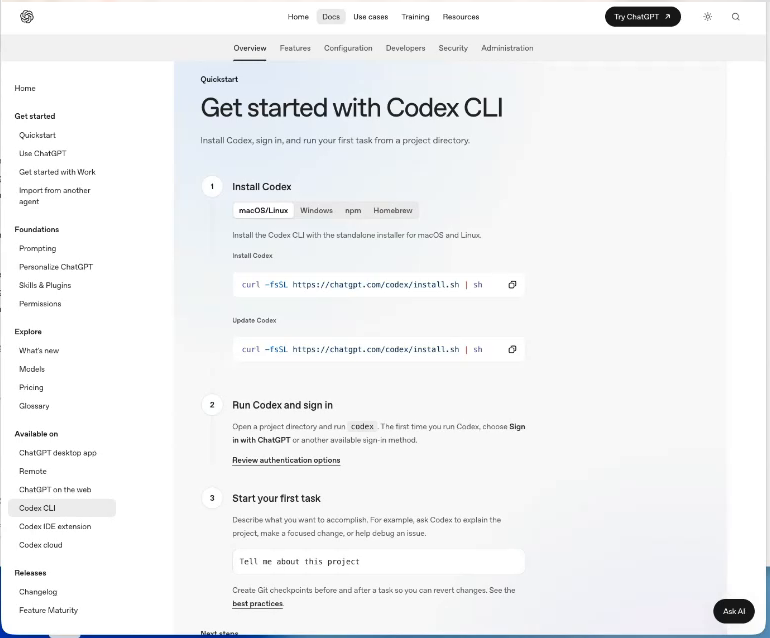Select the macOS/Linux install tab
This screenshot has height=638, width=770.
click(x=263, y=210)
